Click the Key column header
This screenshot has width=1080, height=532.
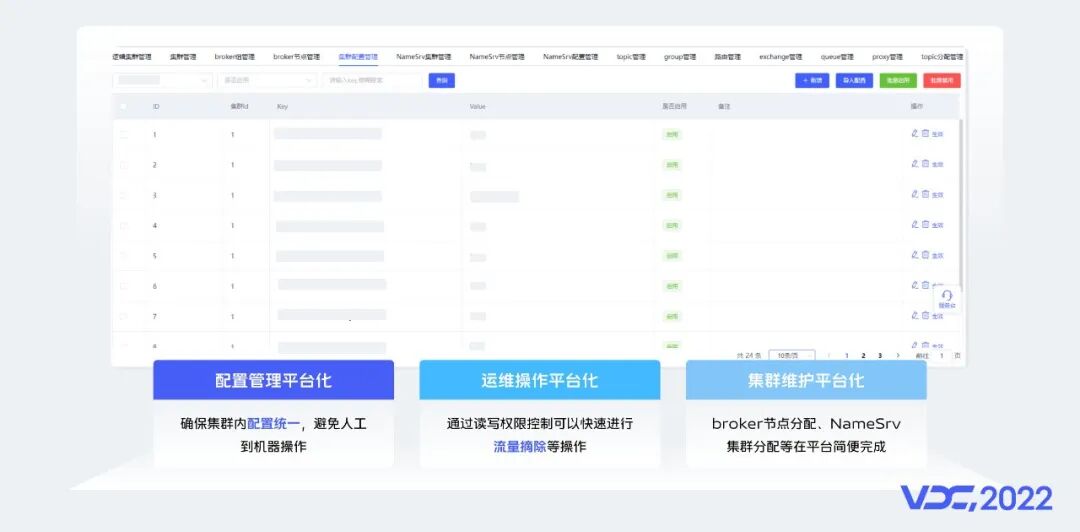pos(282,107)
